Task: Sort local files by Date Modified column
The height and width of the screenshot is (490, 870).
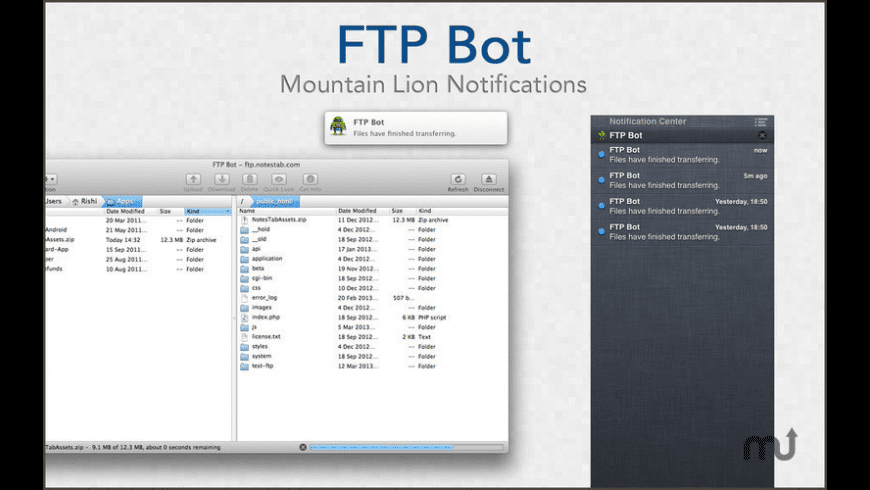Action: click(x=130, y=211)
